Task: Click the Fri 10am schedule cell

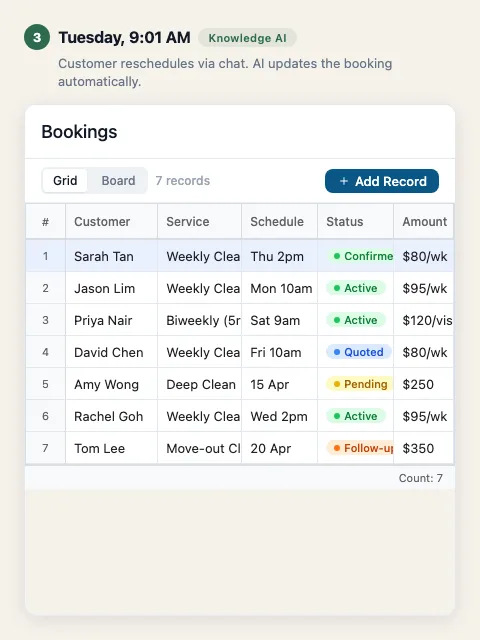Action: (x=280, y=352)
